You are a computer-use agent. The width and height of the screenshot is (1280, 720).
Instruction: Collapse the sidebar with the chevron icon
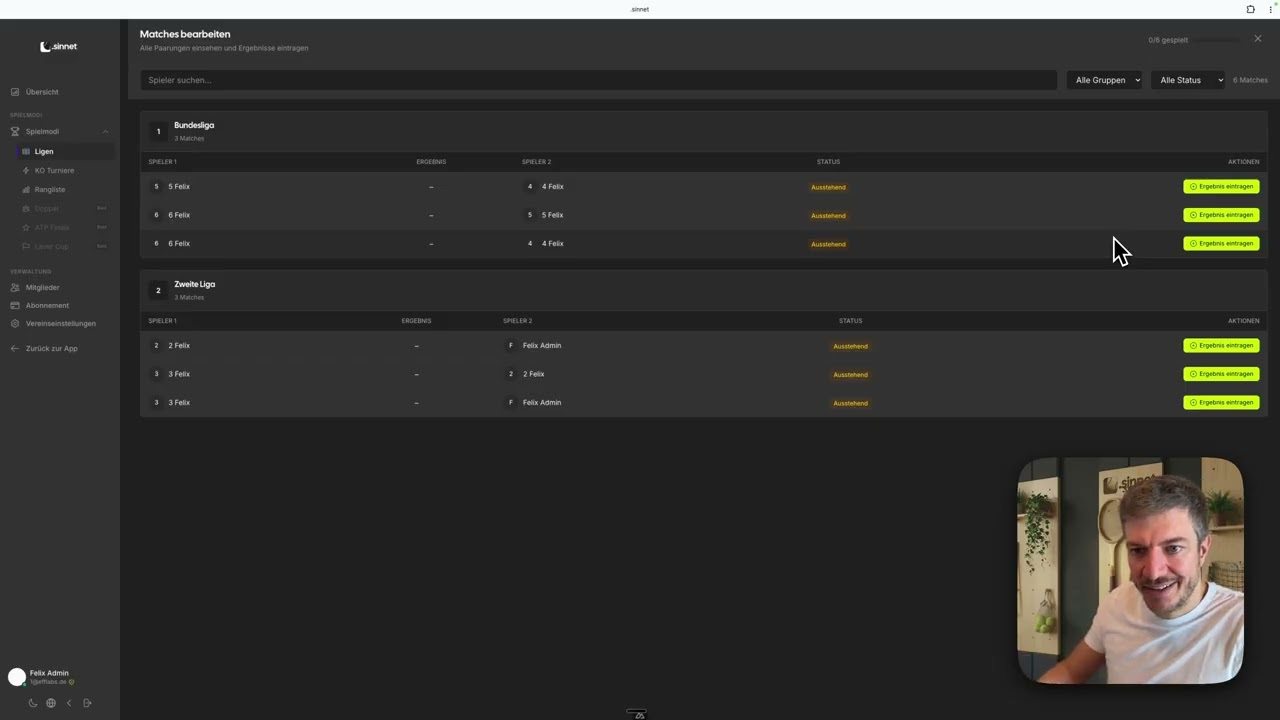(69, 703)
